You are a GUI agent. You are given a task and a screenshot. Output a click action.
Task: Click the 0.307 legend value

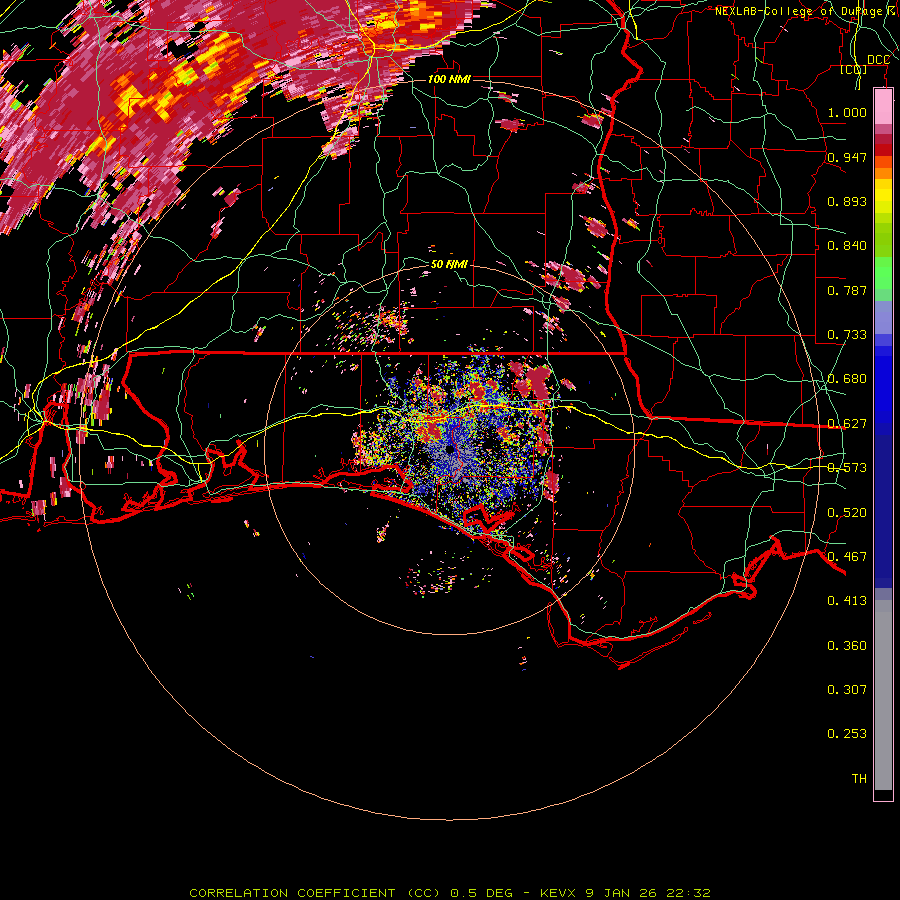(847, 690)
